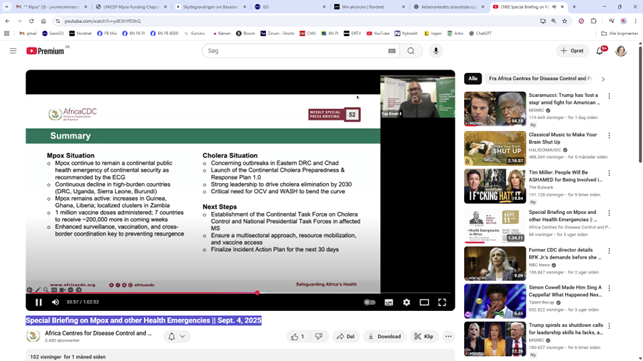Viewport: 643px width, 361px height.
Task: Show more filter chips with arrow
Action: click(x=603, y=79)
